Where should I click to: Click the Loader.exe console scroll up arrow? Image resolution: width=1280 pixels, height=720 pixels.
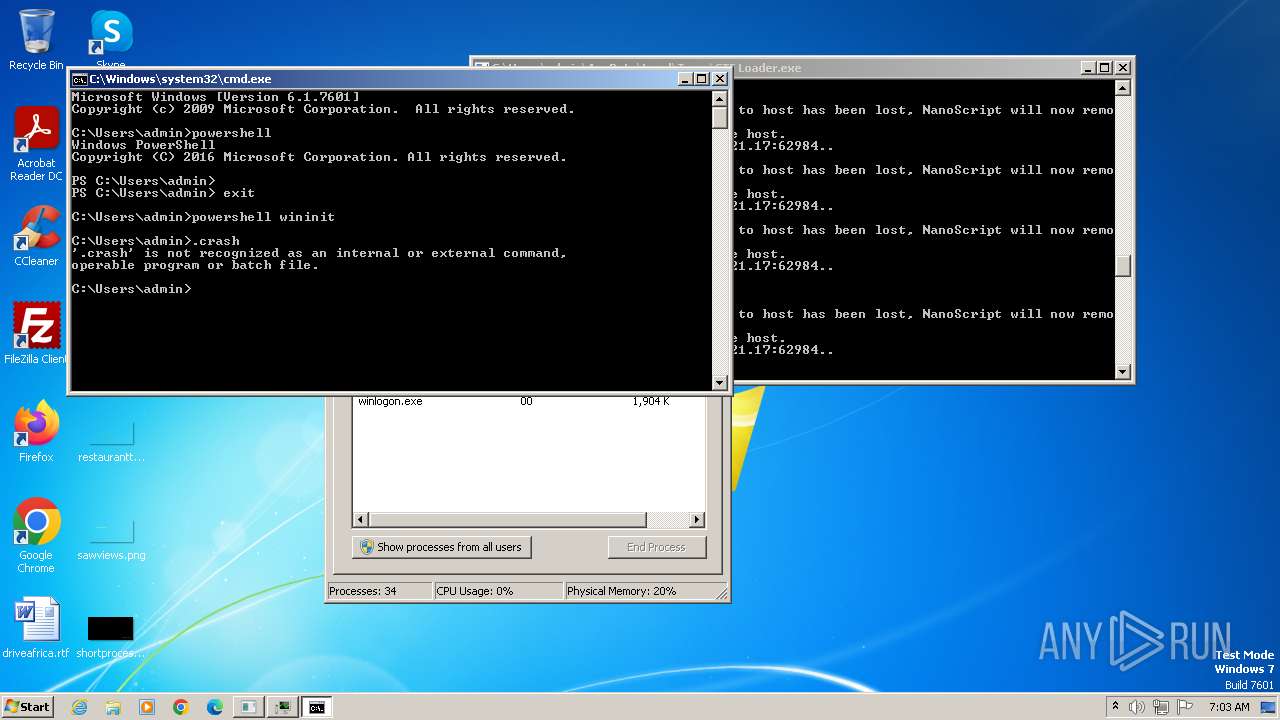(1122, 88)
